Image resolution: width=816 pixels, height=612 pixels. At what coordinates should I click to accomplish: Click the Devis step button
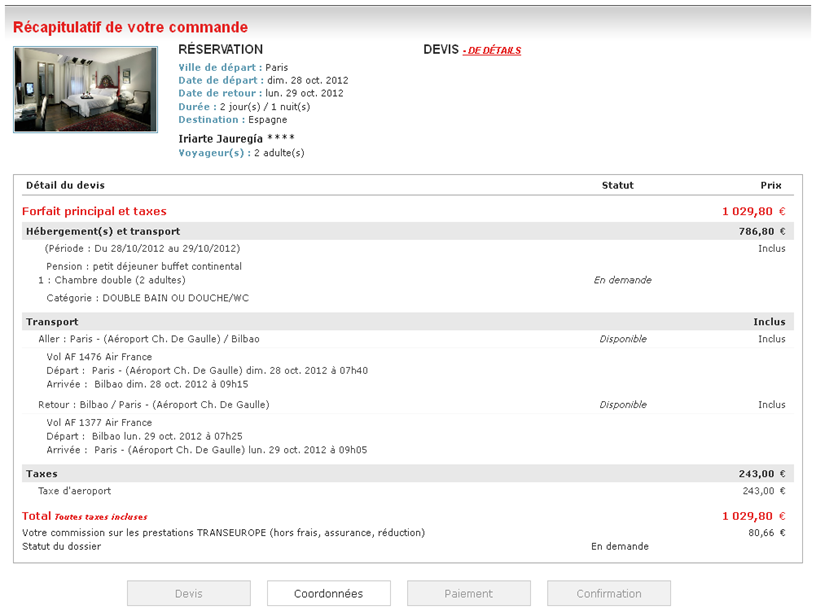click(188, 593)
